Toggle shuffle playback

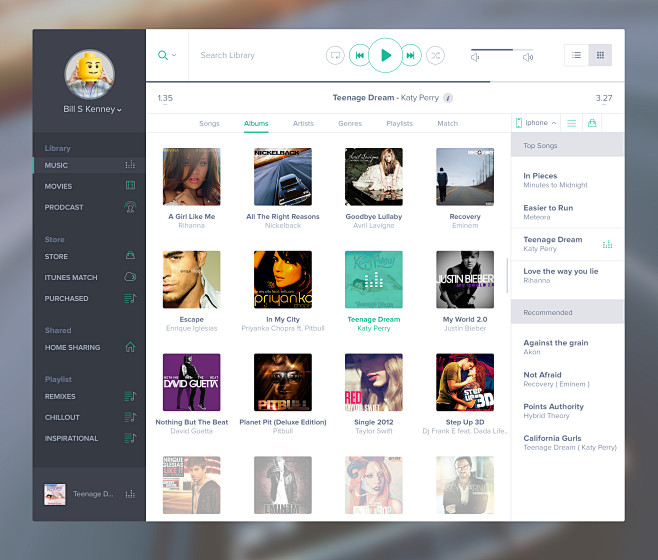point(435,55)
